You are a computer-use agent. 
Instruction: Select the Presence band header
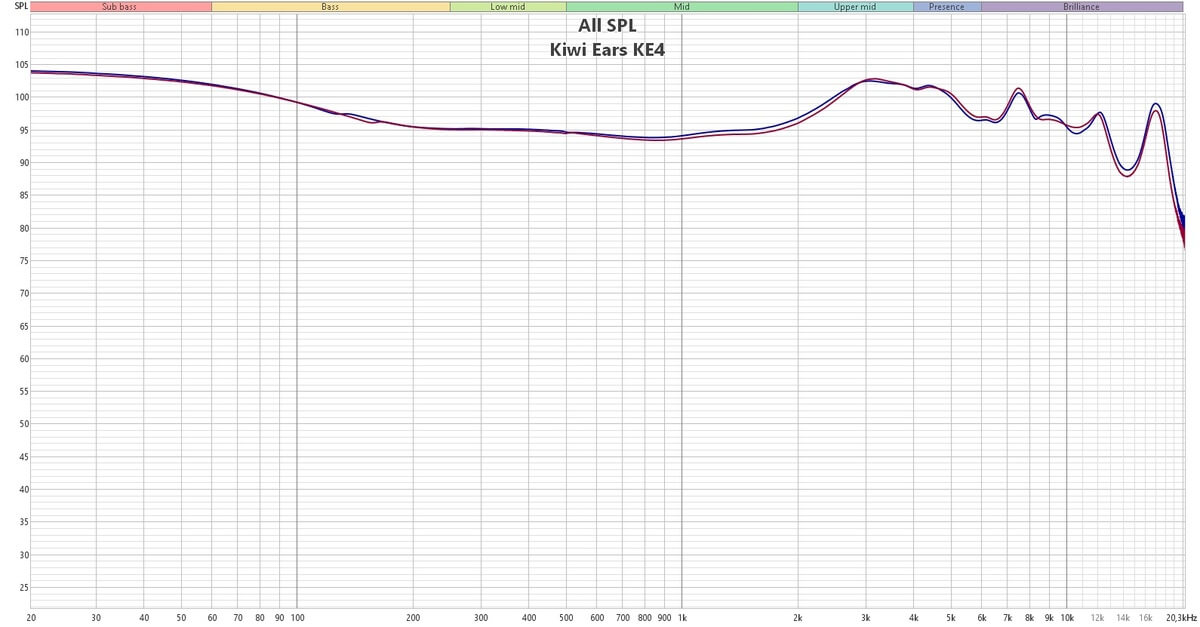(946, 7)
